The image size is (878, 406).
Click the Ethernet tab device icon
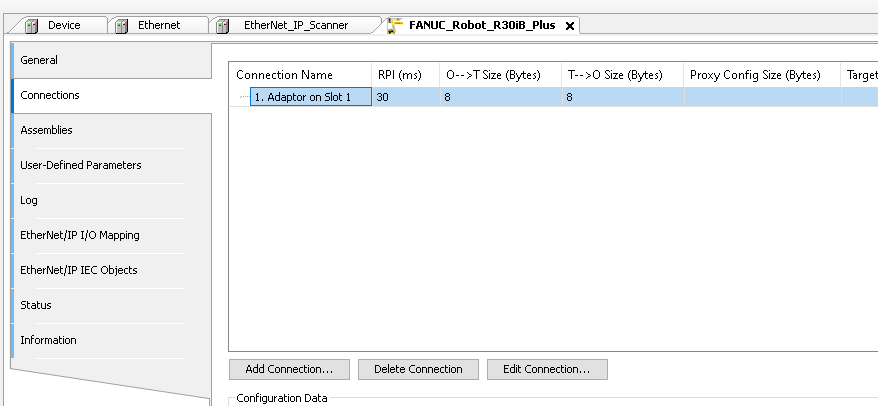[122, 26]
